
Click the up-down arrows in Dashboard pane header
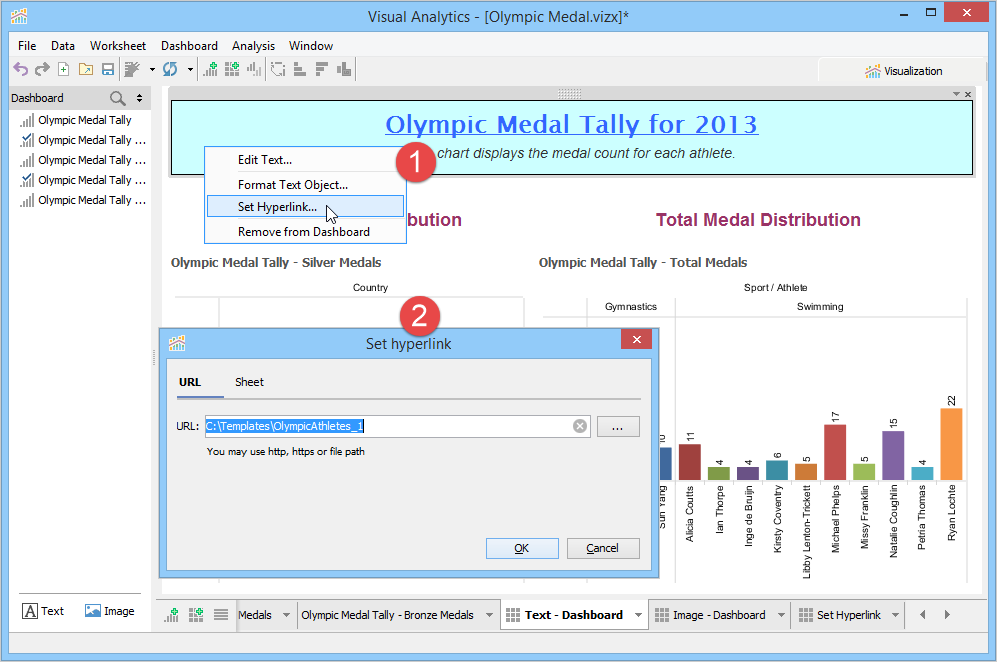coord(139,98)
